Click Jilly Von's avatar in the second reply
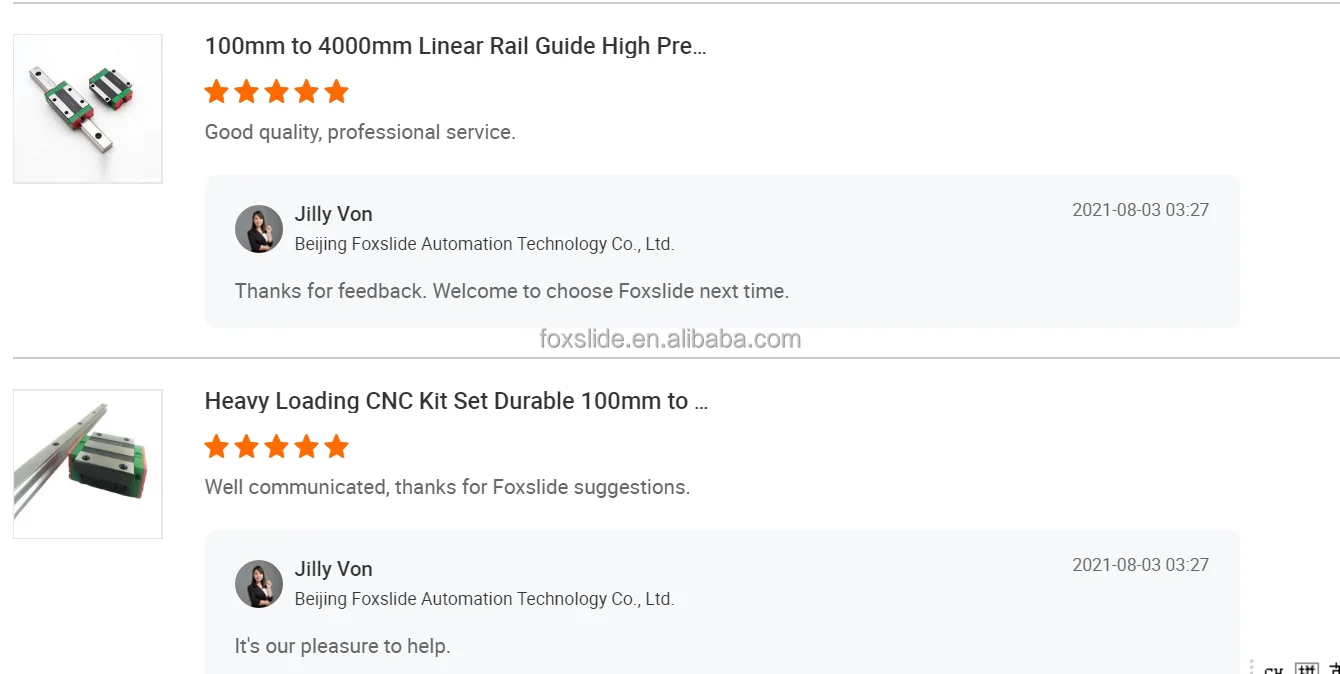1340x674 pixels. (x=259, y=584)
